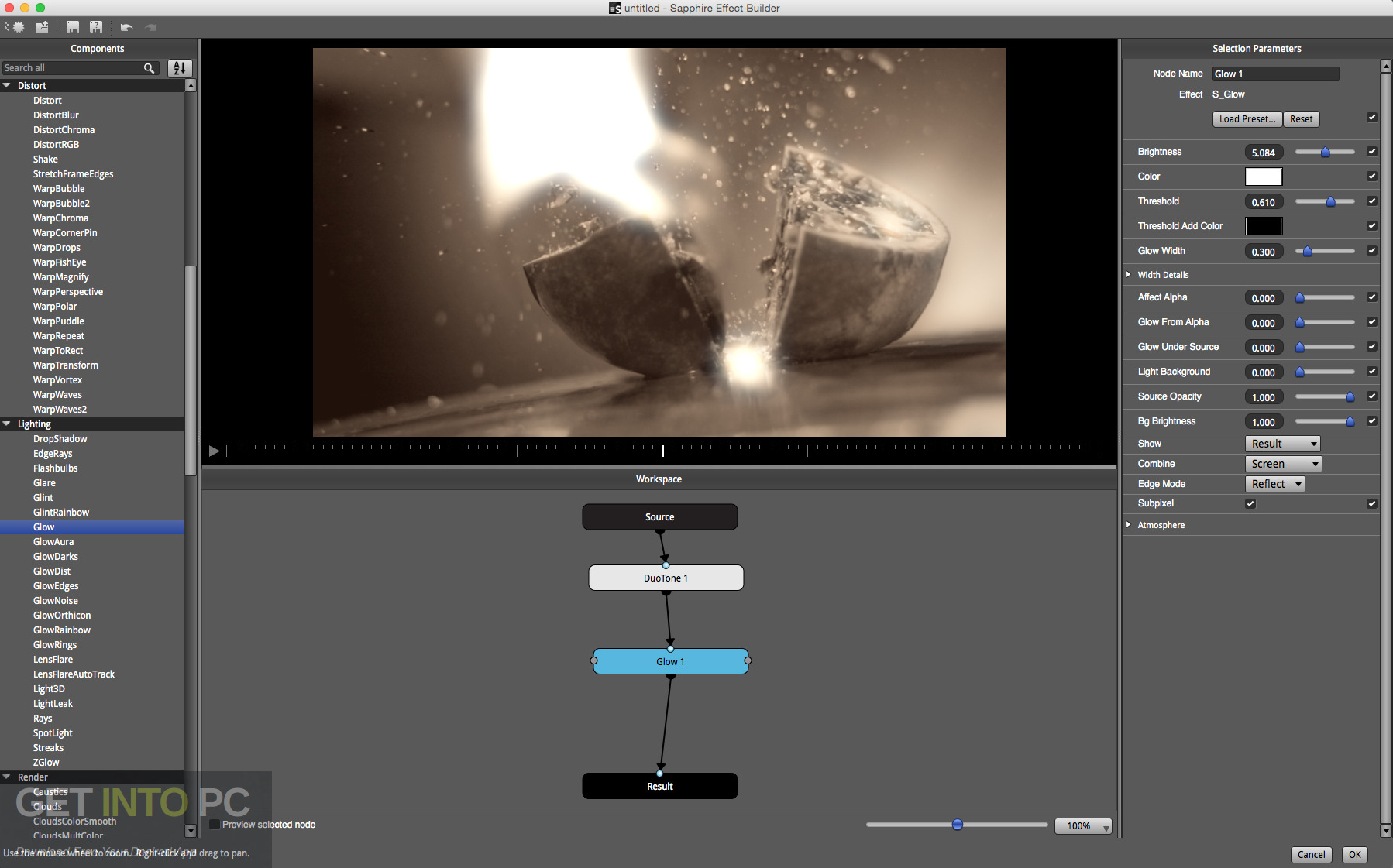Viewport: 1393px width, 868px height.
Task: Select Shake component
Action: coord(46,160)
